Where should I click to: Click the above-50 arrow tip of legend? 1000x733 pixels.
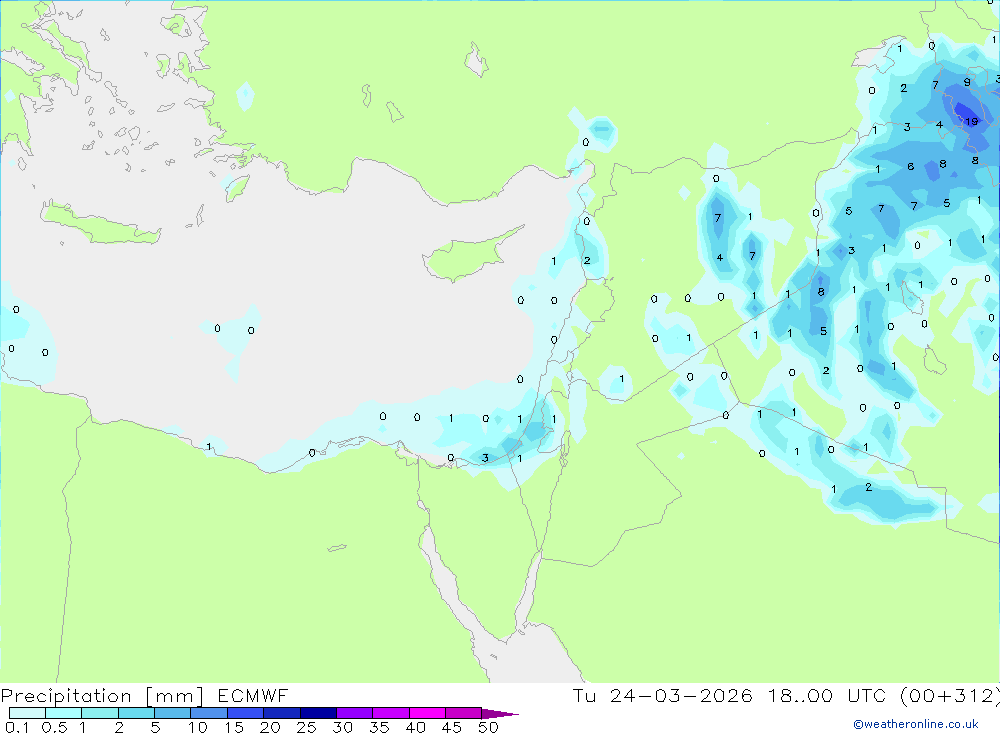[499, 713]
